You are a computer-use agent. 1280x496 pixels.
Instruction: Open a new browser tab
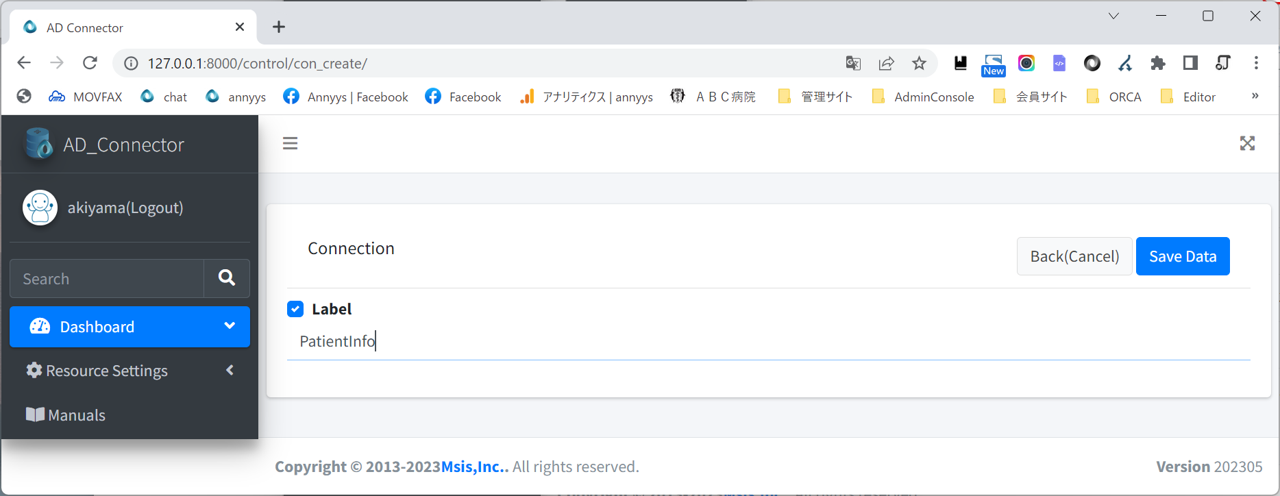(x=279, y=27)
